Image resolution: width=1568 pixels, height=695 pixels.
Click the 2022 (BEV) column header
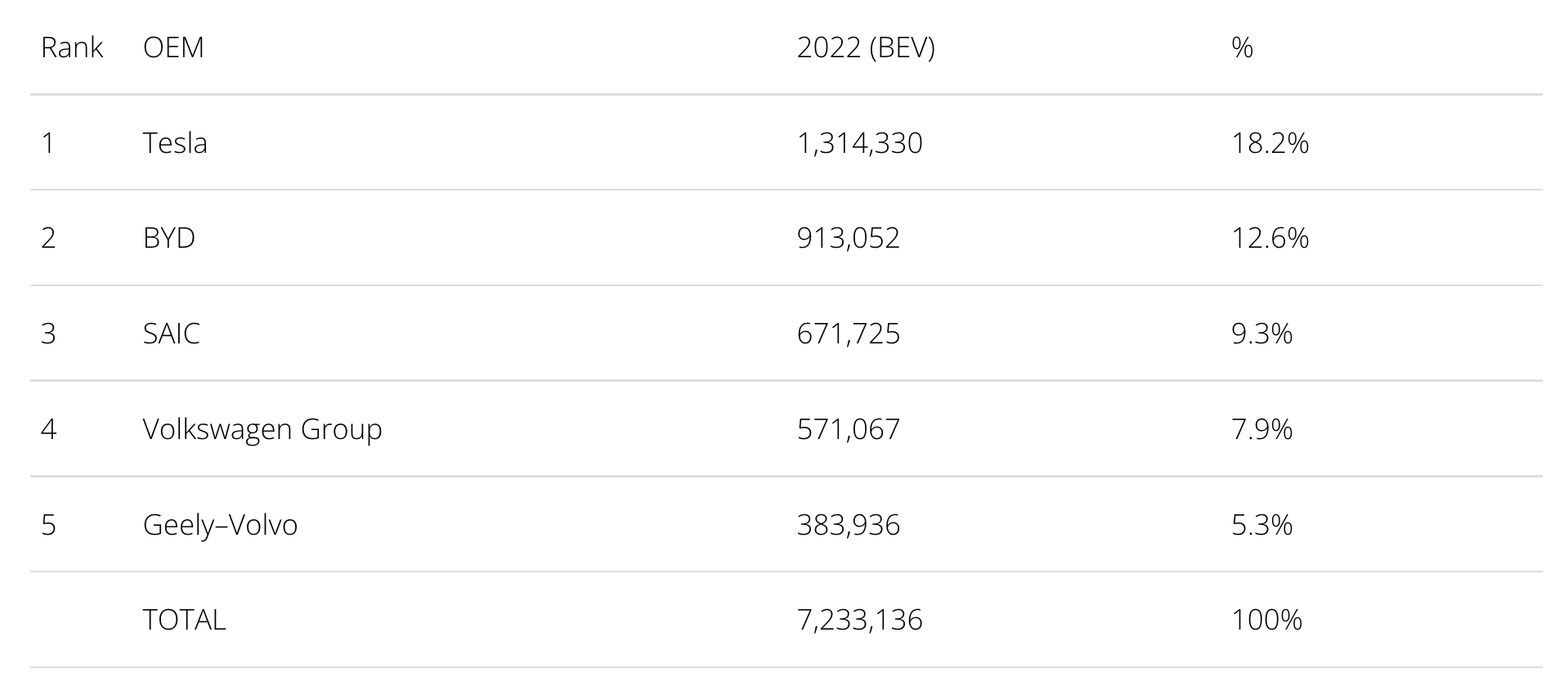[866, 47]
